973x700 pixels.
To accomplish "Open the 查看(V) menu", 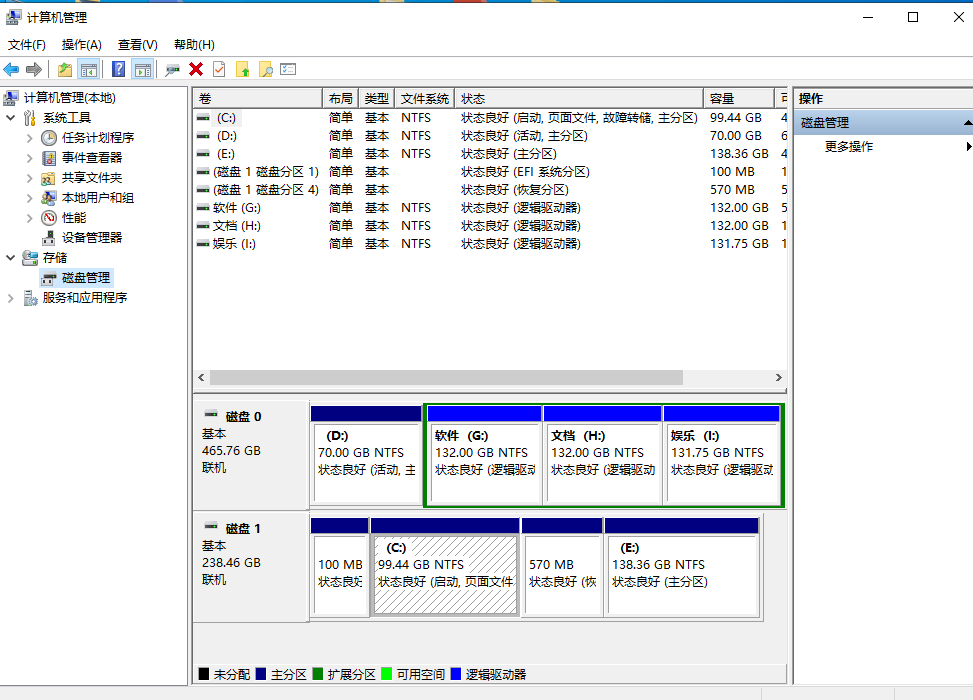I will (x=137, y=45).
